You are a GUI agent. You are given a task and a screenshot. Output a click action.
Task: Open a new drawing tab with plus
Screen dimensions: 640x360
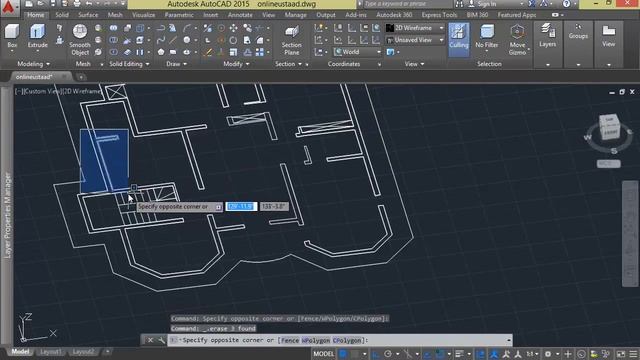pos(81,76)
